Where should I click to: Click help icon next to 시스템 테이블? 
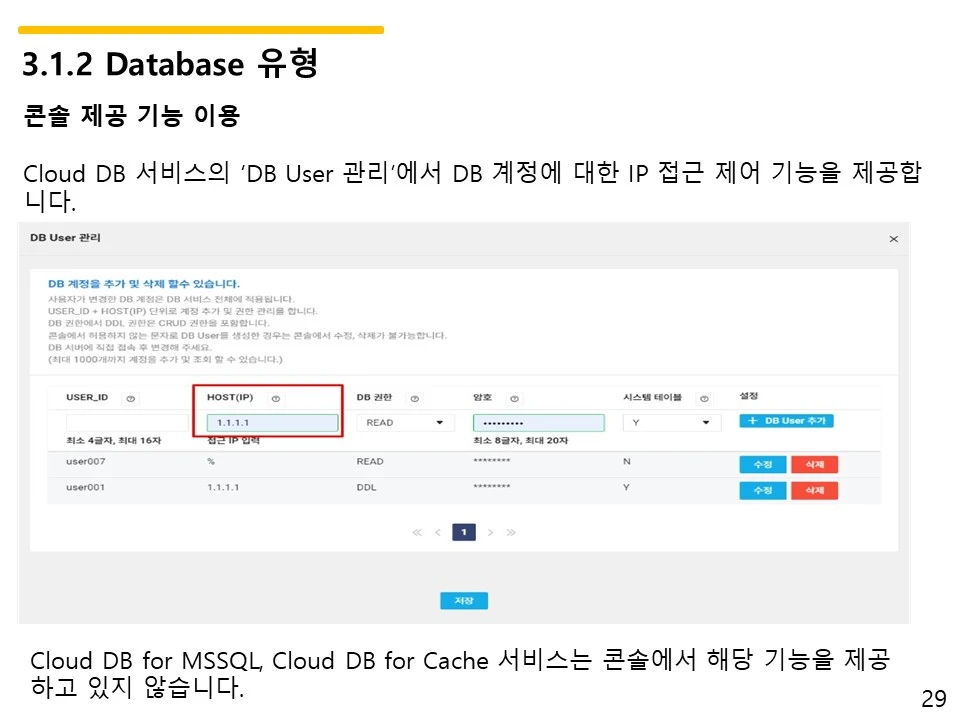(704, 399)
